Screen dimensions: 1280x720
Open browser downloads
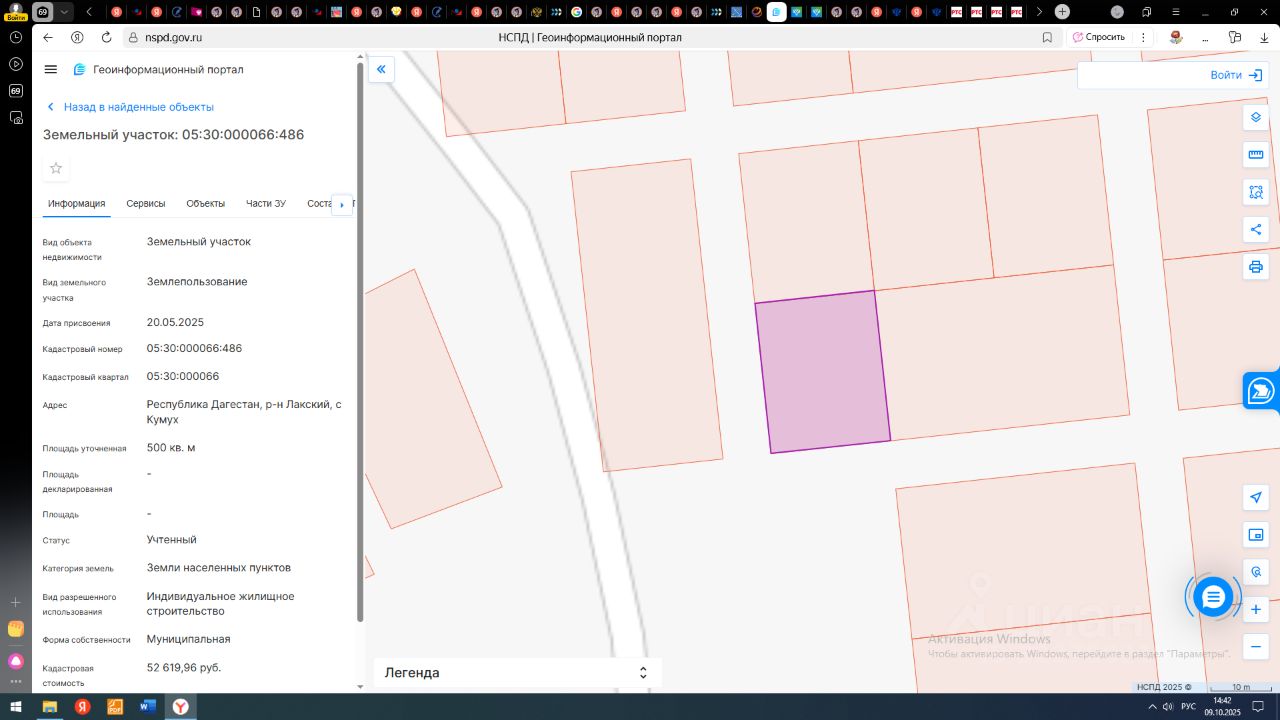(1265, 37)
